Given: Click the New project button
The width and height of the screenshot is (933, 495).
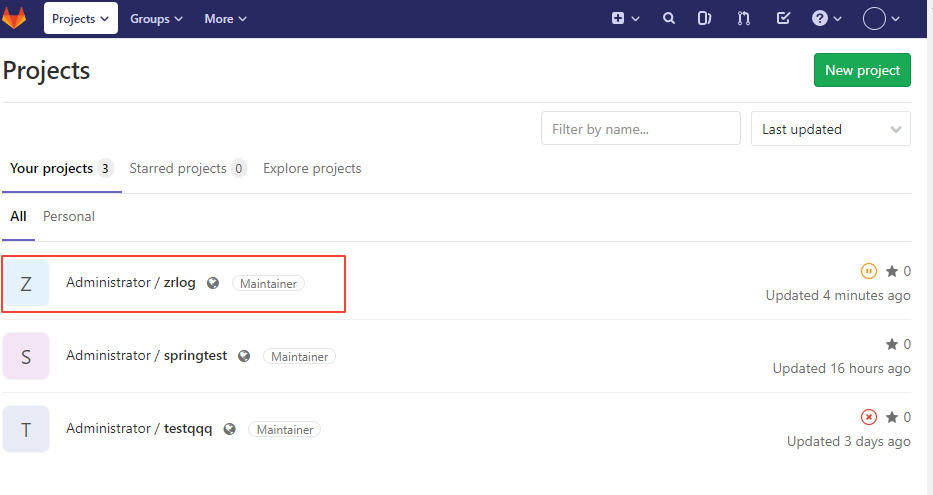Looking at the screenshot, I should tap(862, 70).
